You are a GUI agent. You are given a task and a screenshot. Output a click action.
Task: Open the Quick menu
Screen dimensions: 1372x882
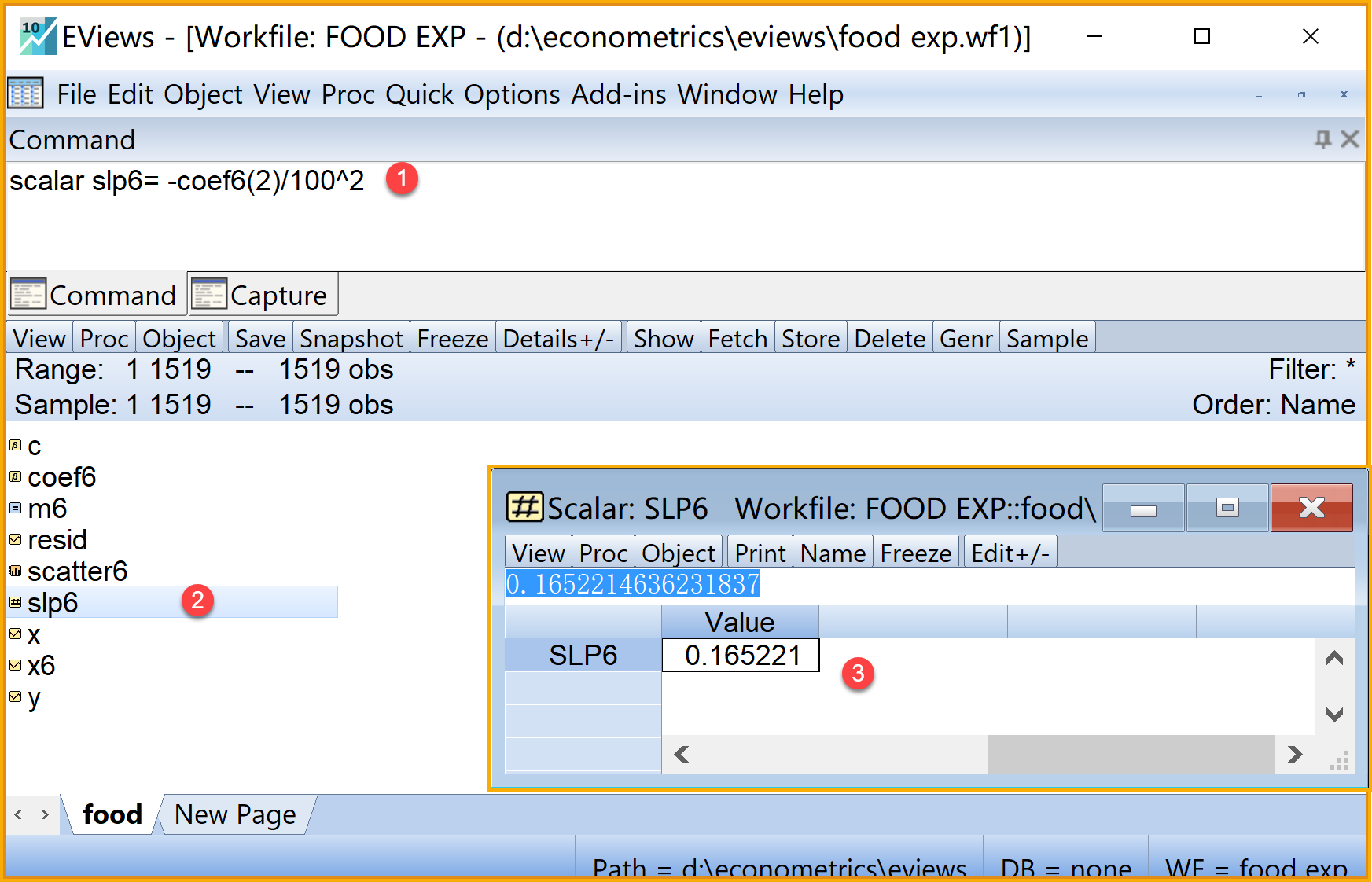tap(419, 94)
